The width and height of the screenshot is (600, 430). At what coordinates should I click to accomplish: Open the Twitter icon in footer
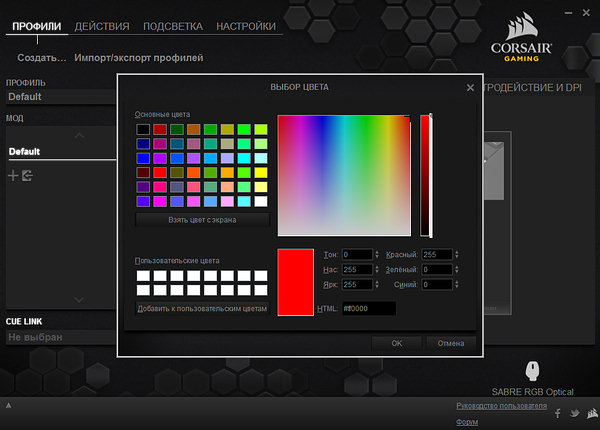(574, 413)
